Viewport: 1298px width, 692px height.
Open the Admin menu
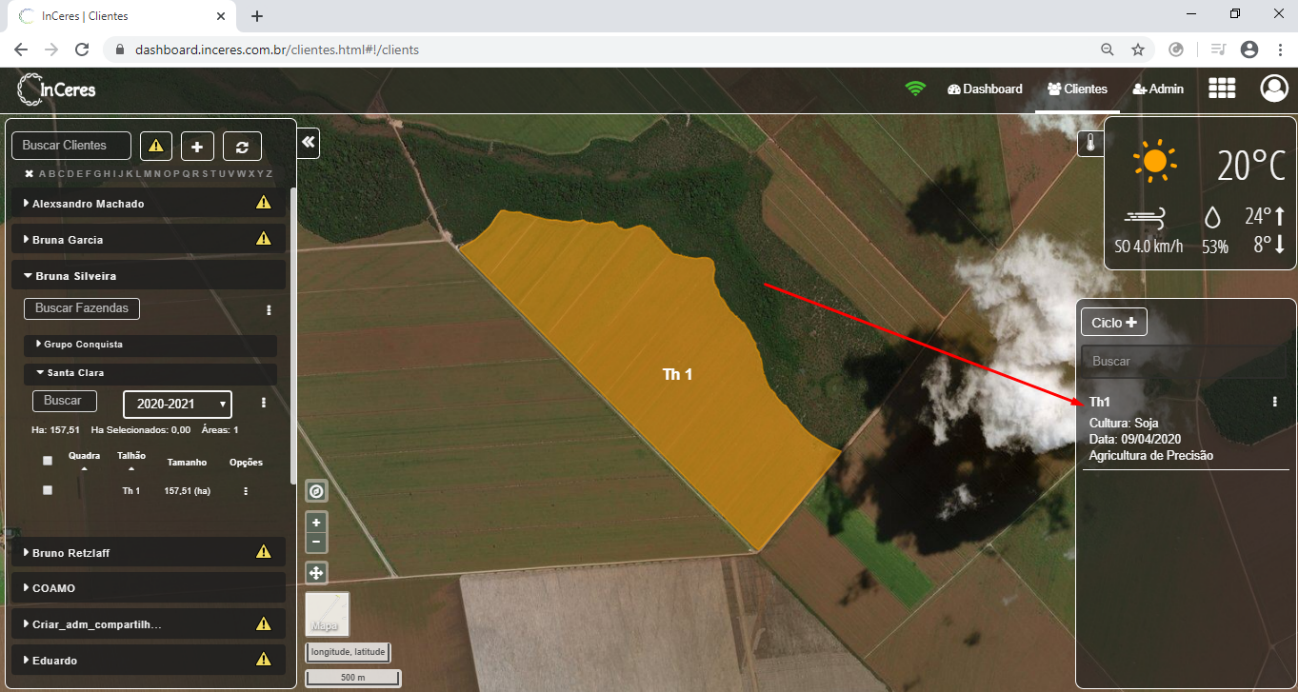click(x=1158, y=89)
